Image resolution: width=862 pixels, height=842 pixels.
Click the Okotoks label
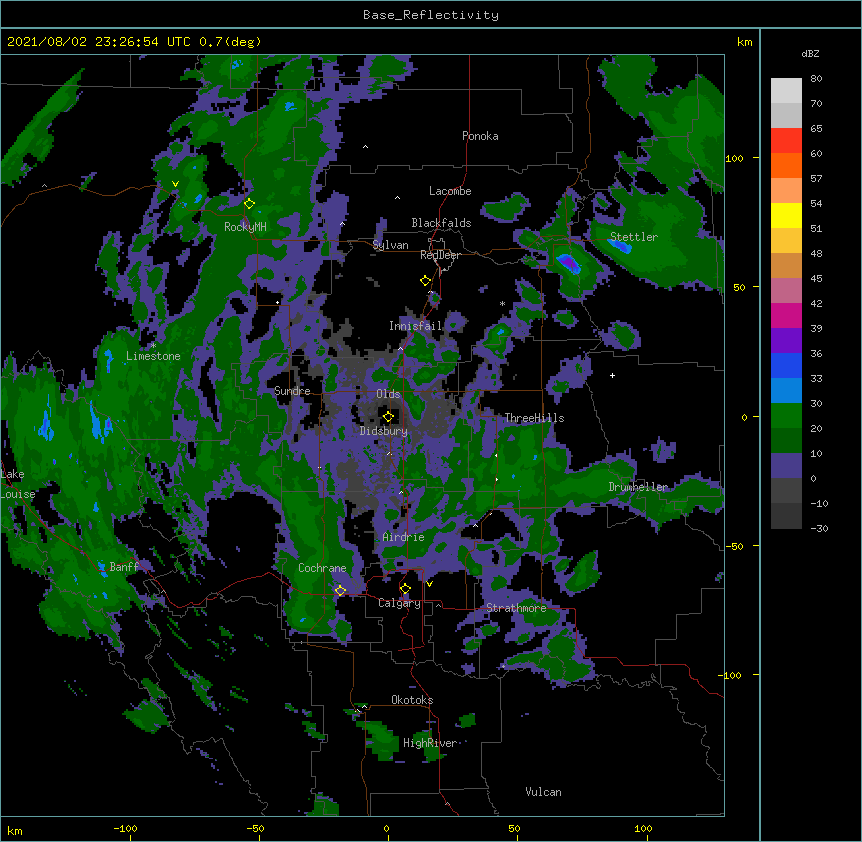tap(412, 700)
